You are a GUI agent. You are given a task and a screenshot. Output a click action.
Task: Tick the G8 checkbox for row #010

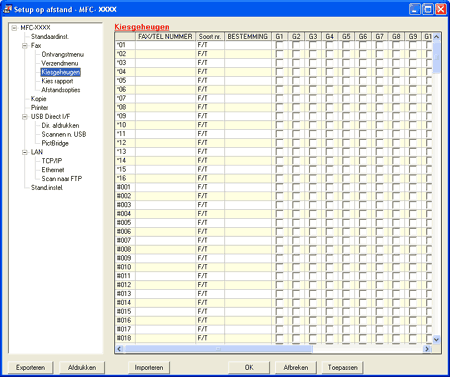coord(396,267)
